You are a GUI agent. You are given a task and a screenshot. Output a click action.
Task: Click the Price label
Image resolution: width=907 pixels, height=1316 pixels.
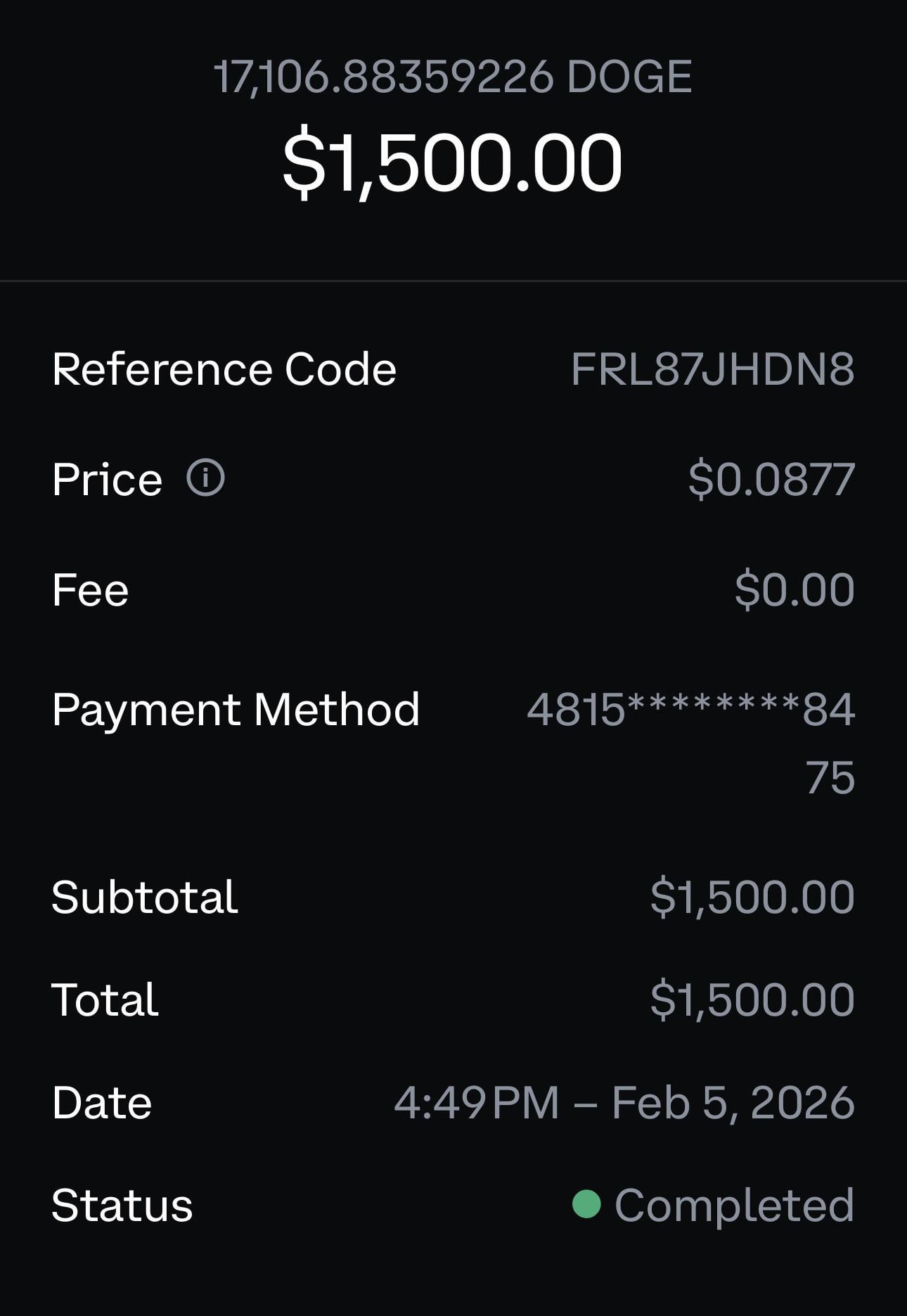107,480
